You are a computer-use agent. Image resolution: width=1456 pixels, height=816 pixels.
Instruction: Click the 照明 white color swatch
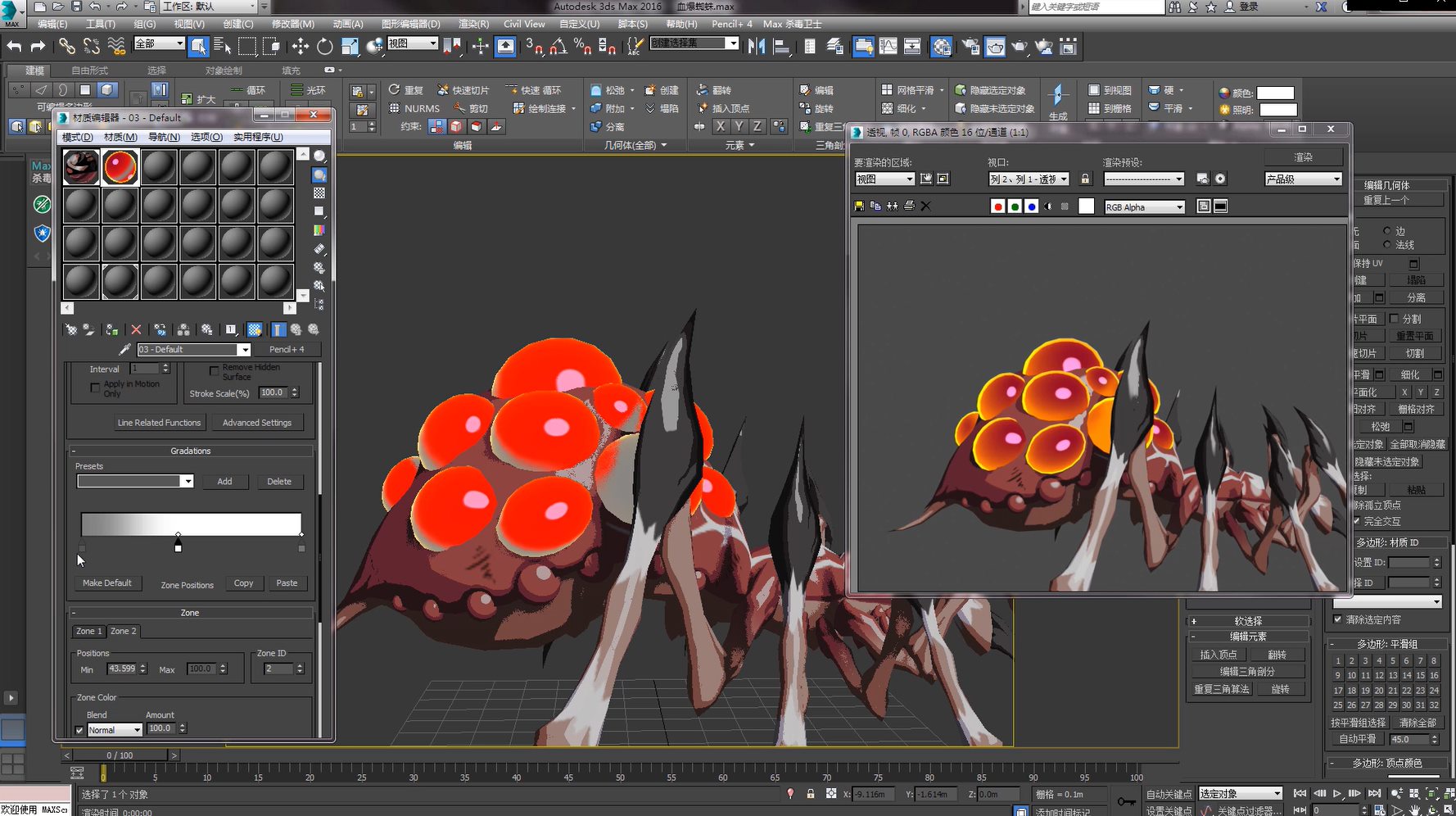click(x=1277, y=110)
